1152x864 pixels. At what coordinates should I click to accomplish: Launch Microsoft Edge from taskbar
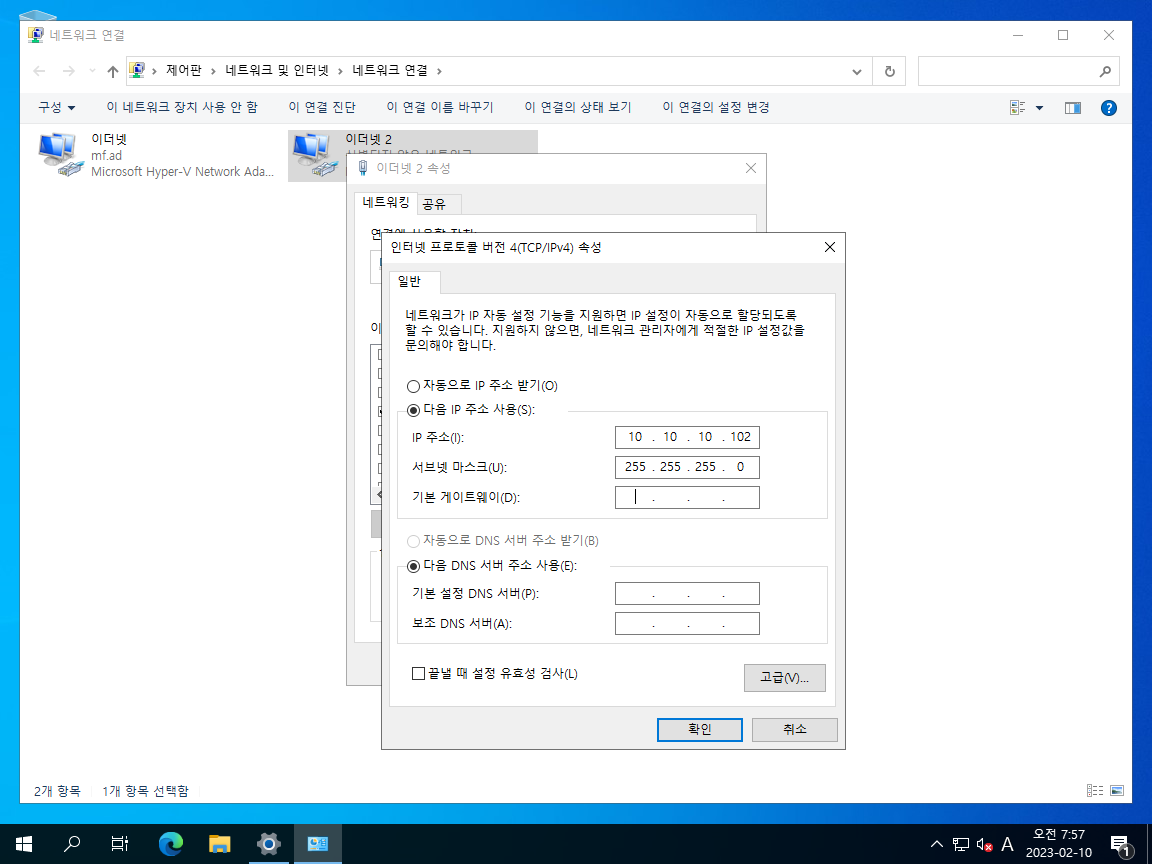point(170,844)
